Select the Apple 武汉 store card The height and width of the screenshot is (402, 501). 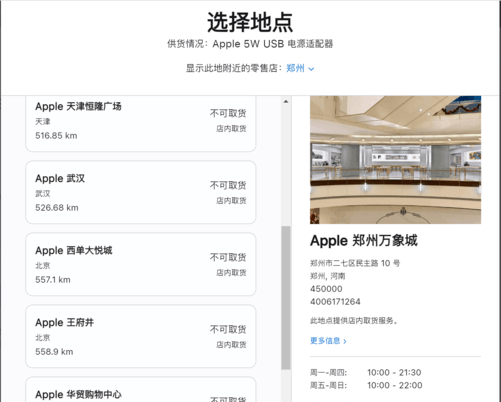141,192
